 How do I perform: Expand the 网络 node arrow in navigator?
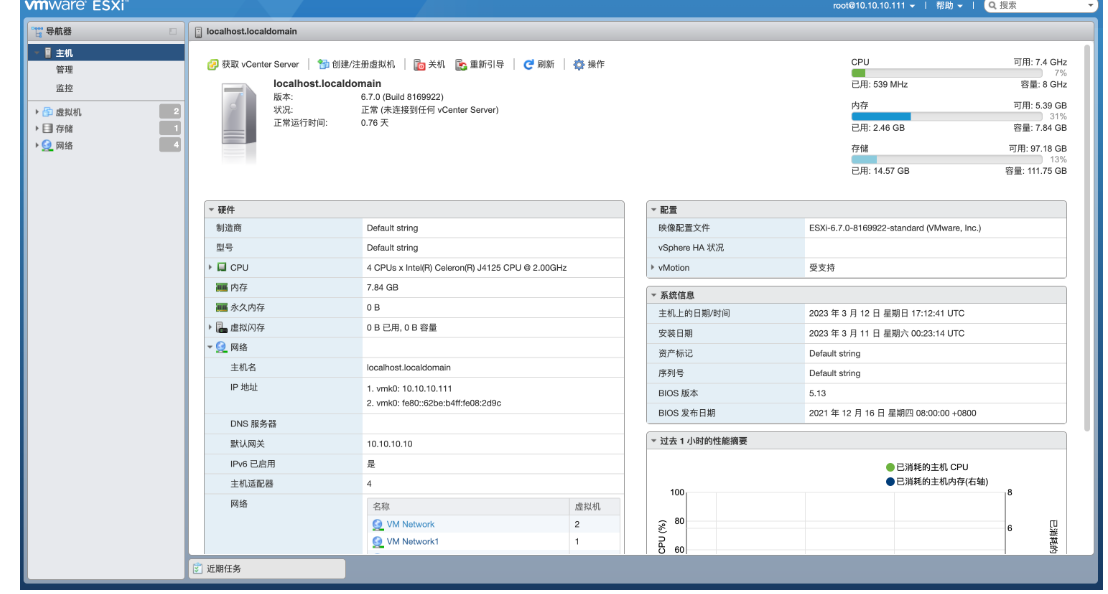click(x=37, y=145)
